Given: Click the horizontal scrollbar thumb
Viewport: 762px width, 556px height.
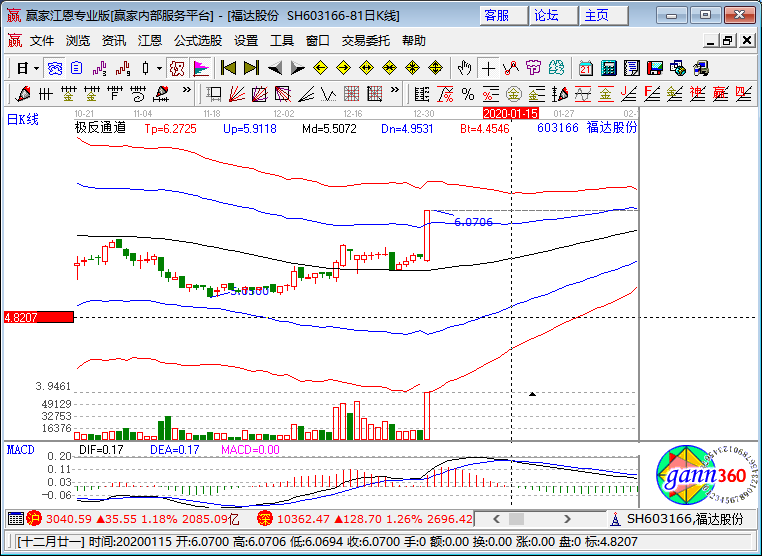Looking at the screenshot, I should (517, 519).
